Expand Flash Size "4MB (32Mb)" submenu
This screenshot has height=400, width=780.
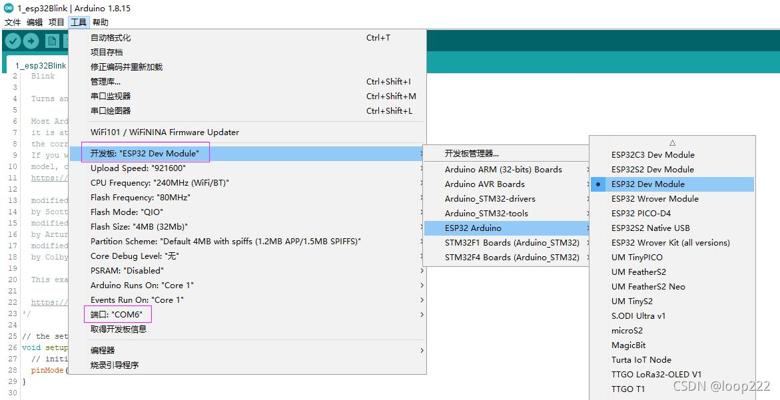(247, 227)
